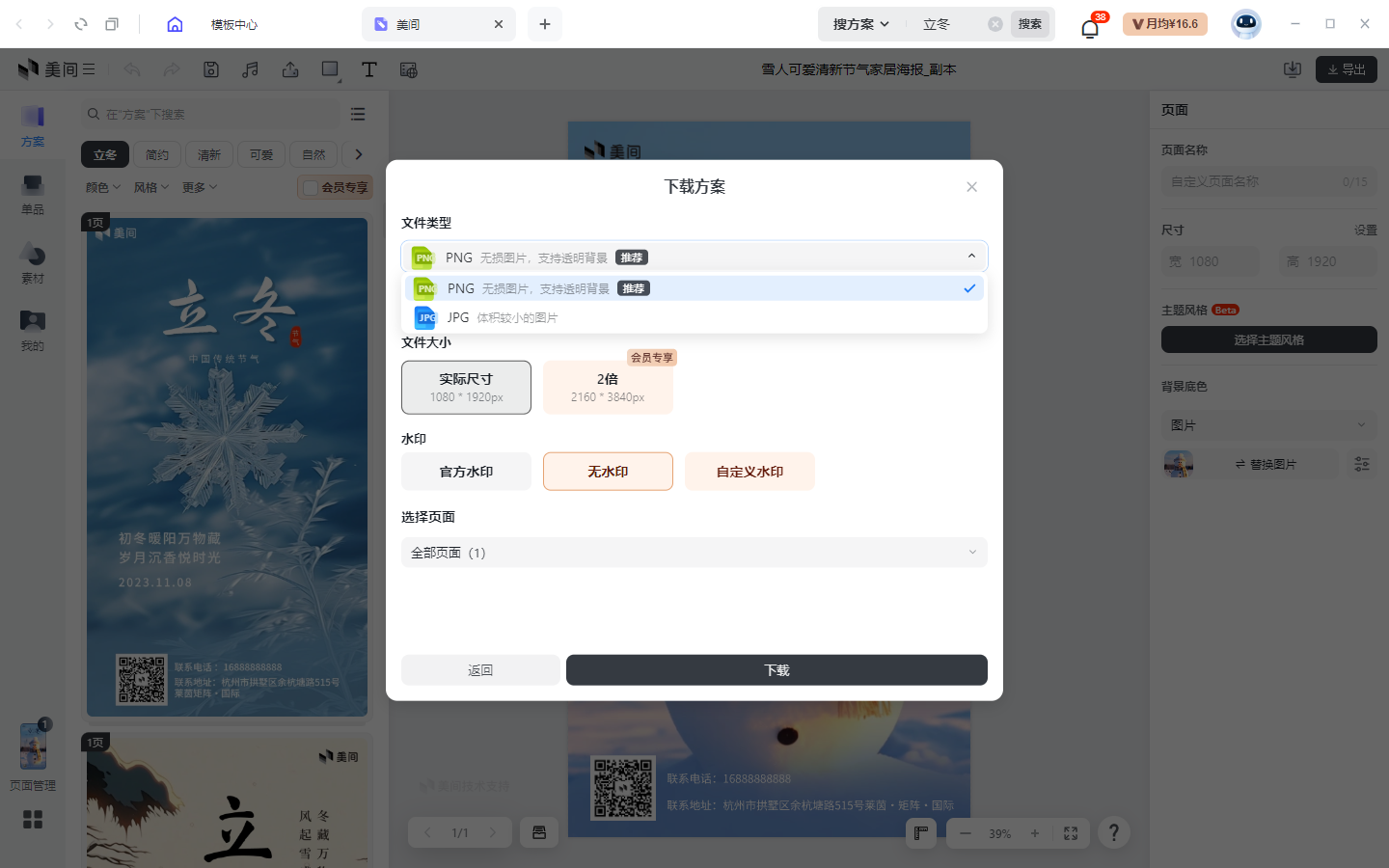Click the 替换图片 replace image button
The height and width of the screenshot is (868, 1389).
1266,464
